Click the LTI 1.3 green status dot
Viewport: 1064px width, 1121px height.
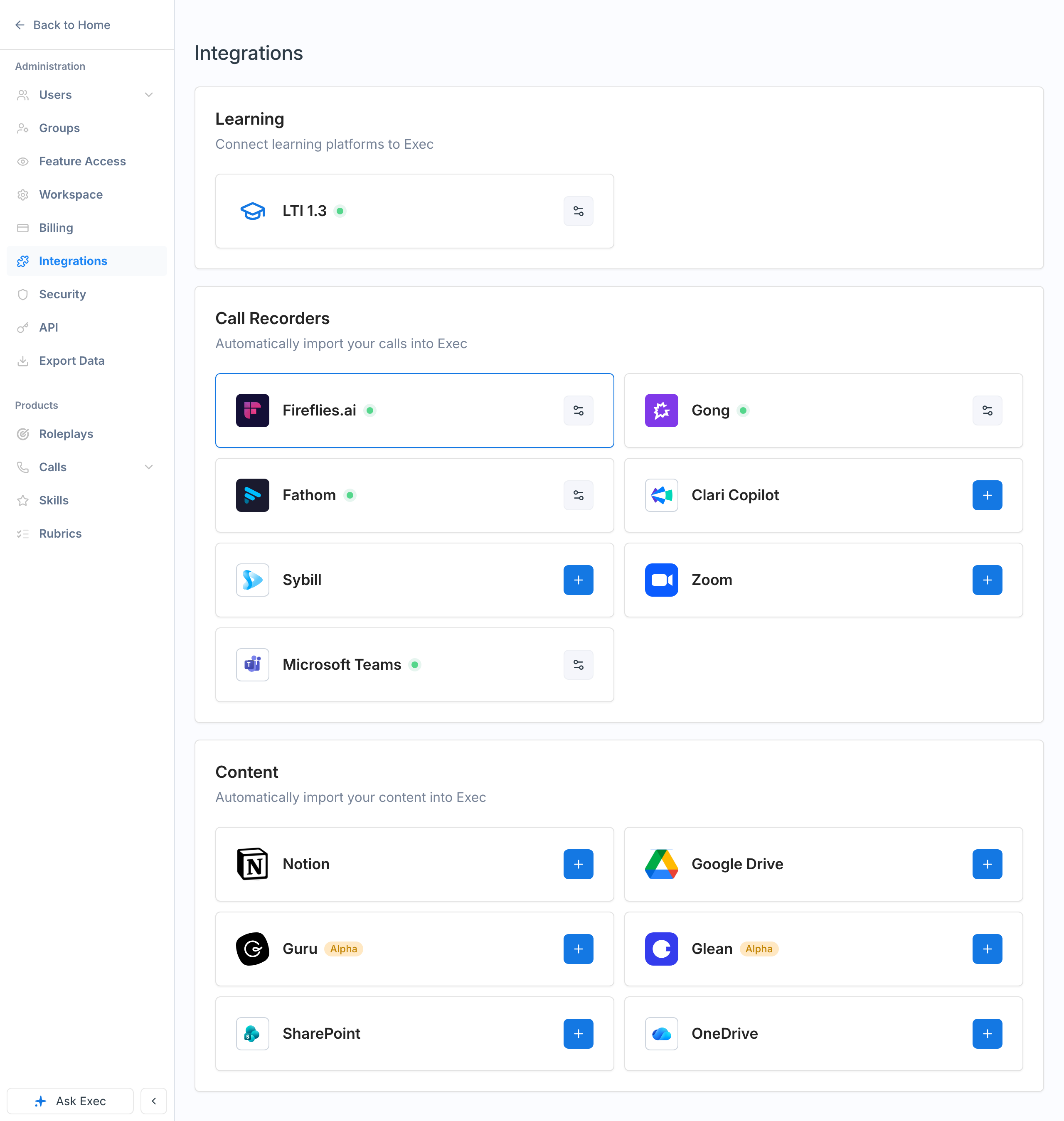point(340,211)
